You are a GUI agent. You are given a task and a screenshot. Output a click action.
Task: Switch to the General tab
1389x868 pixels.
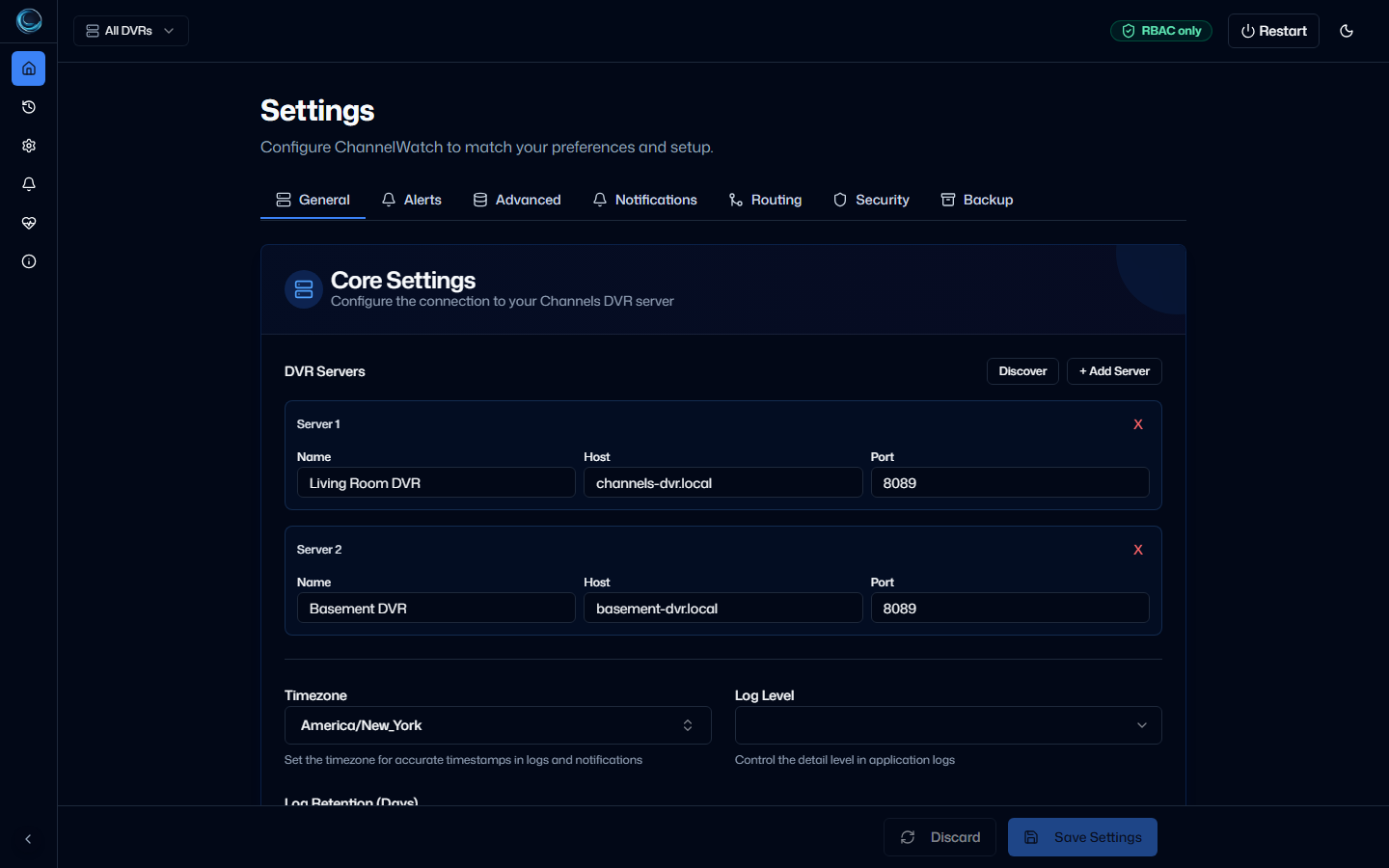313,200
